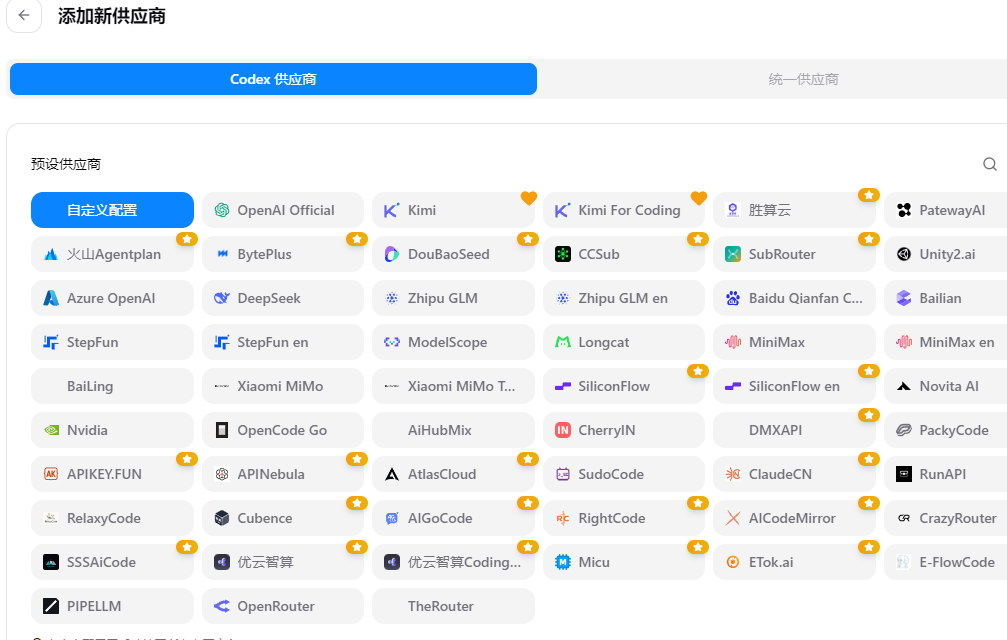The image size is (1007, 640).
Task: Go back with the arrow button
Action: [x=24, y=15]
